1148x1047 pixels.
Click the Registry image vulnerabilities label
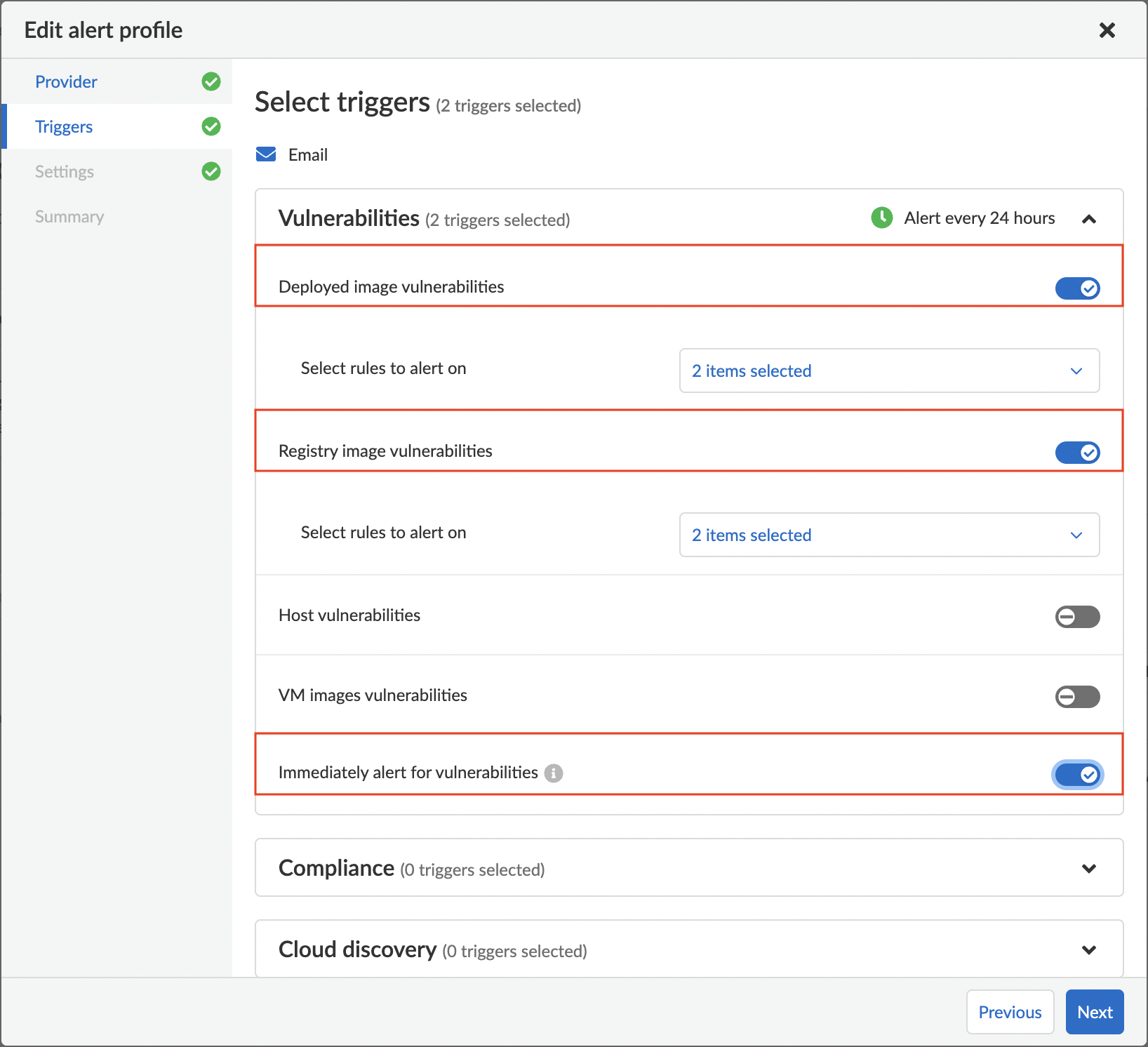(385, 451)
